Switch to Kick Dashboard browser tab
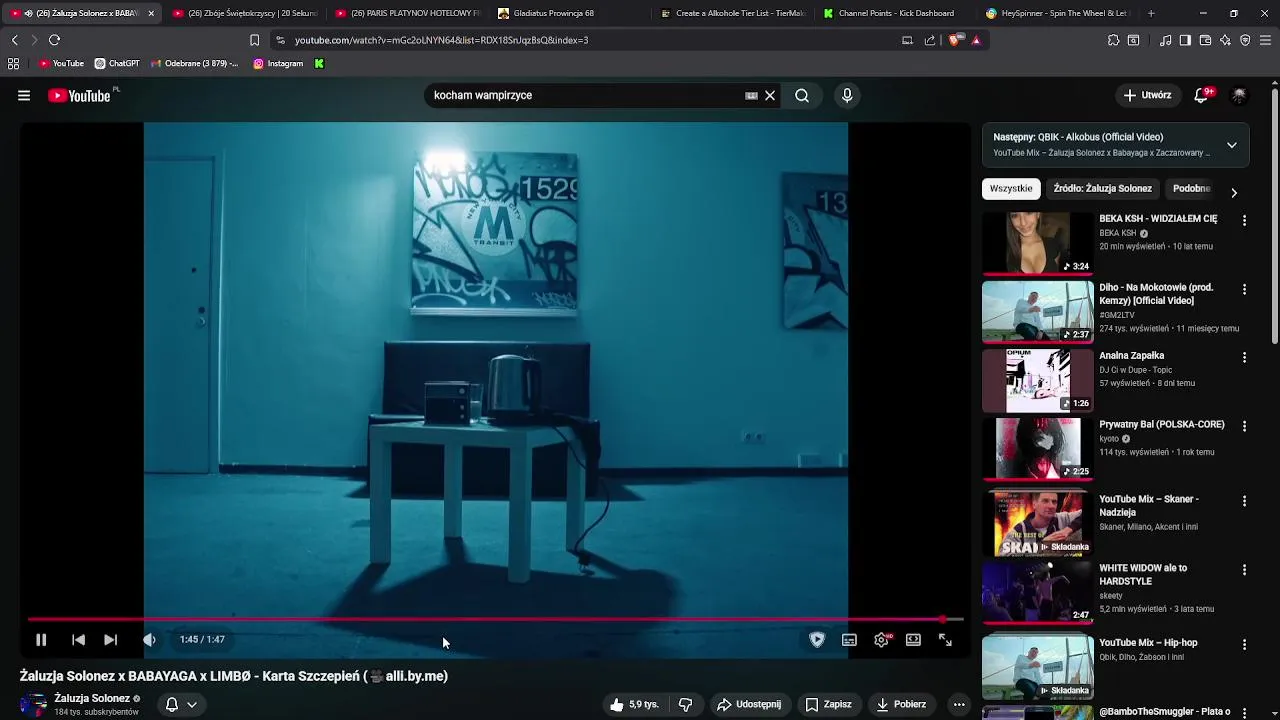This screenshot has width=1280, height=720. click(896, 13)
